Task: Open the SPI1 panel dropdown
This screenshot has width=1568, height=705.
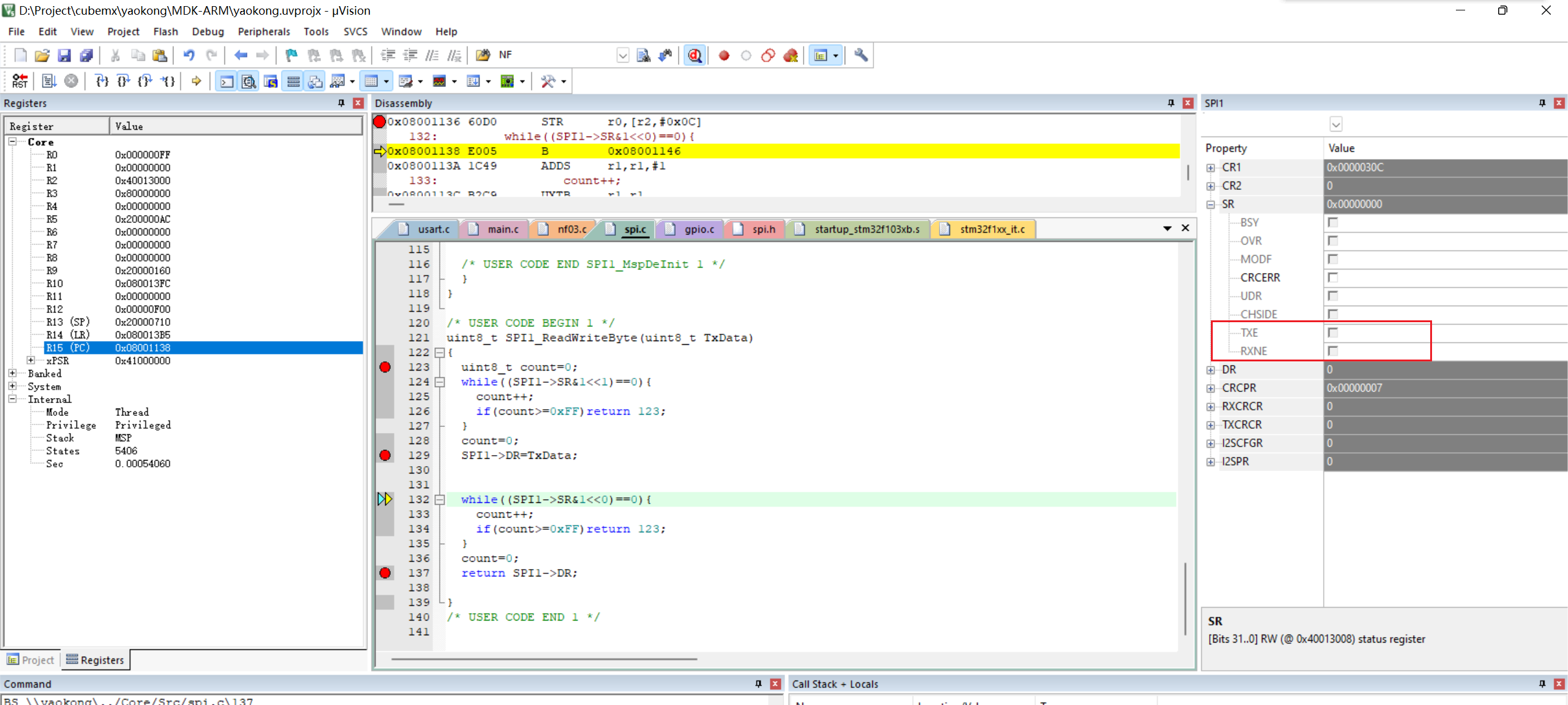Action: (x=1336, y=124)
